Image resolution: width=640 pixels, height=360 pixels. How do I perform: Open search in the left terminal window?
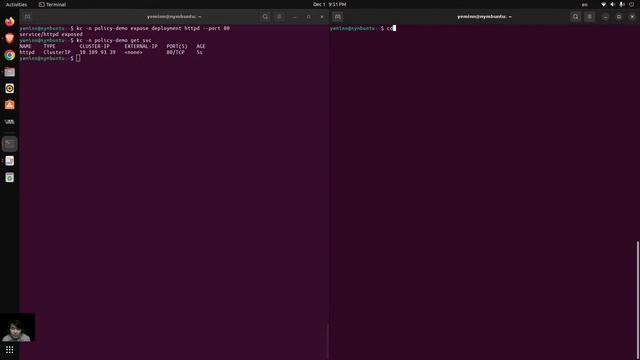pyautogui.click(x=265, y=17)
